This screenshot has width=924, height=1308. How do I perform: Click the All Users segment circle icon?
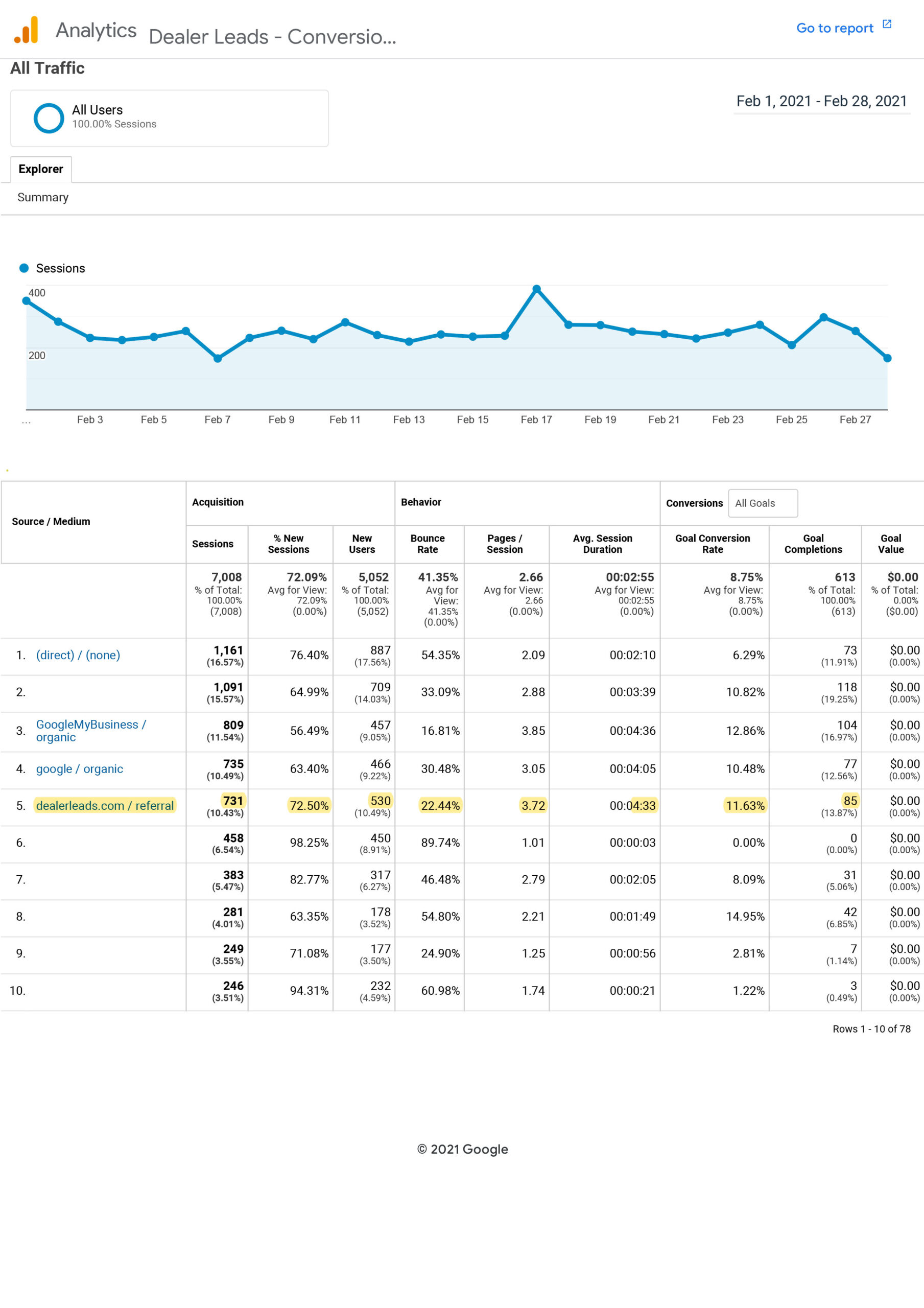point(49,118)
